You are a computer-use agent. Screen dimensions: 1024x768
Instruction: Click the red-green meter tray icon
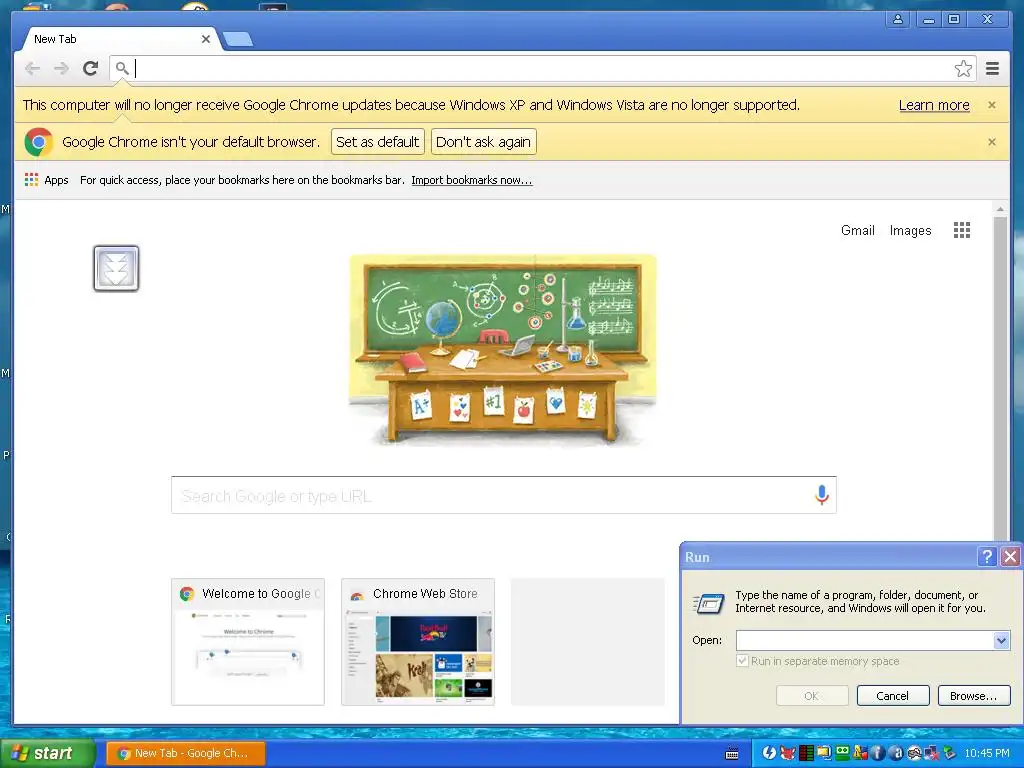(807, 753)
